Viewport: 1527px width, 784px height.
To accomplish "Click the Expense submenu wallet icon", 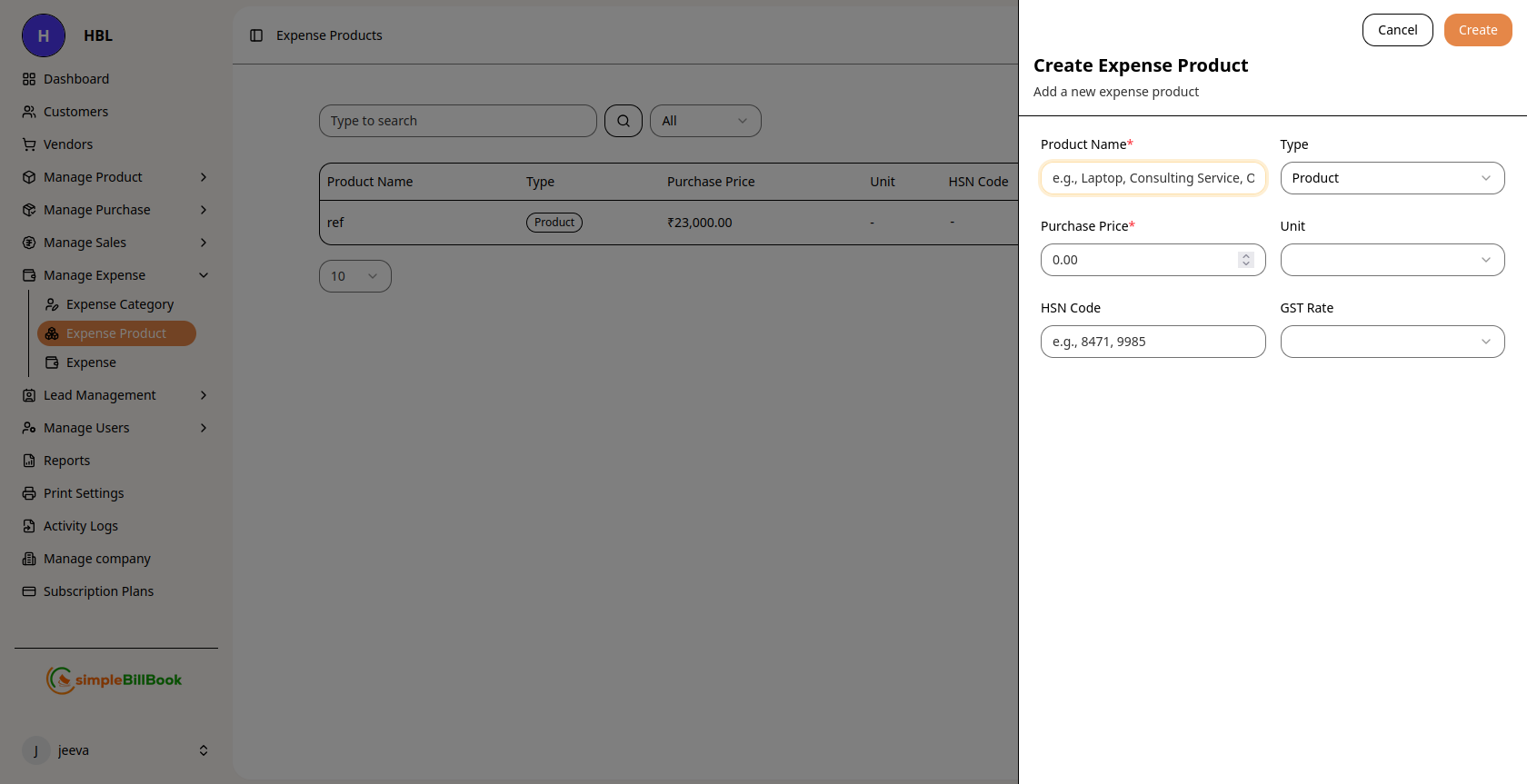I will (x=52, y=362).
